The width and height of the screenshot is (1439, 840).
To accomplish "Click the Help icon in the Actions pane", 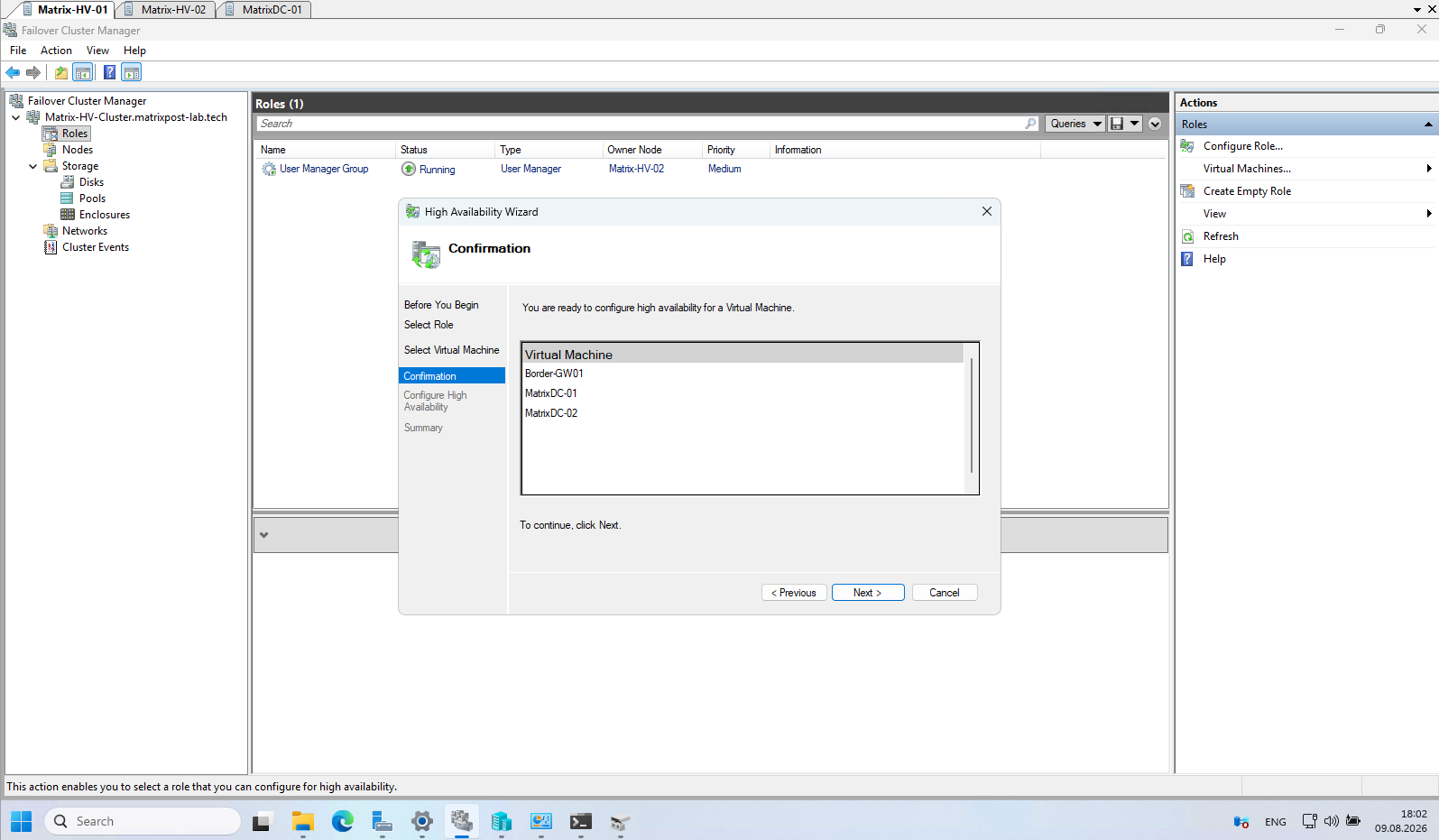I will (1187, 259).
